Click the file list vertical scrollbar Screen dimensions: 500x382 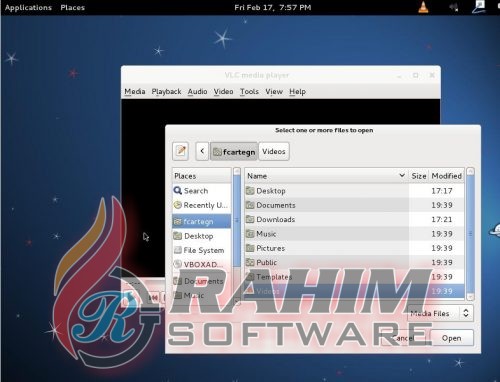point(470,234)
